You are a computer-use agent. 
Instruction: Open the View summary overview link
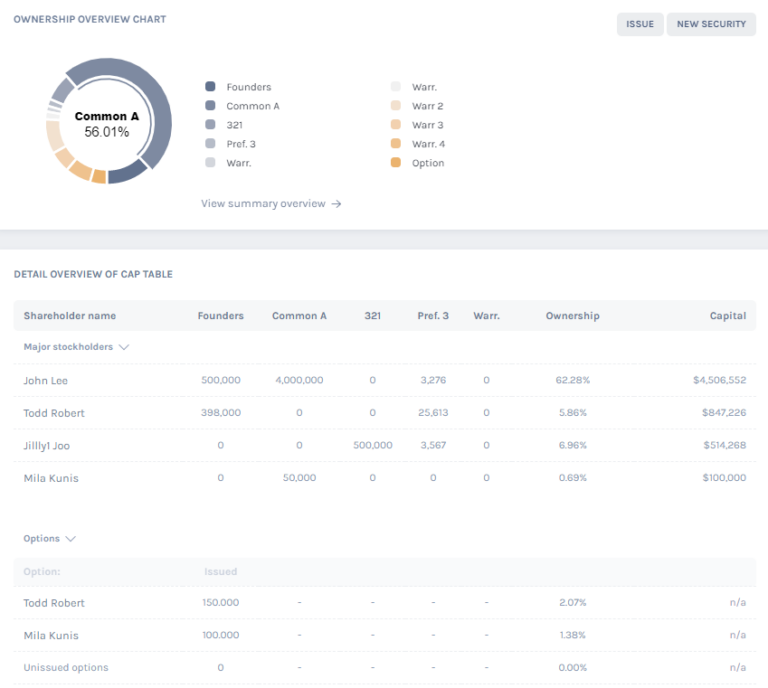263,204
